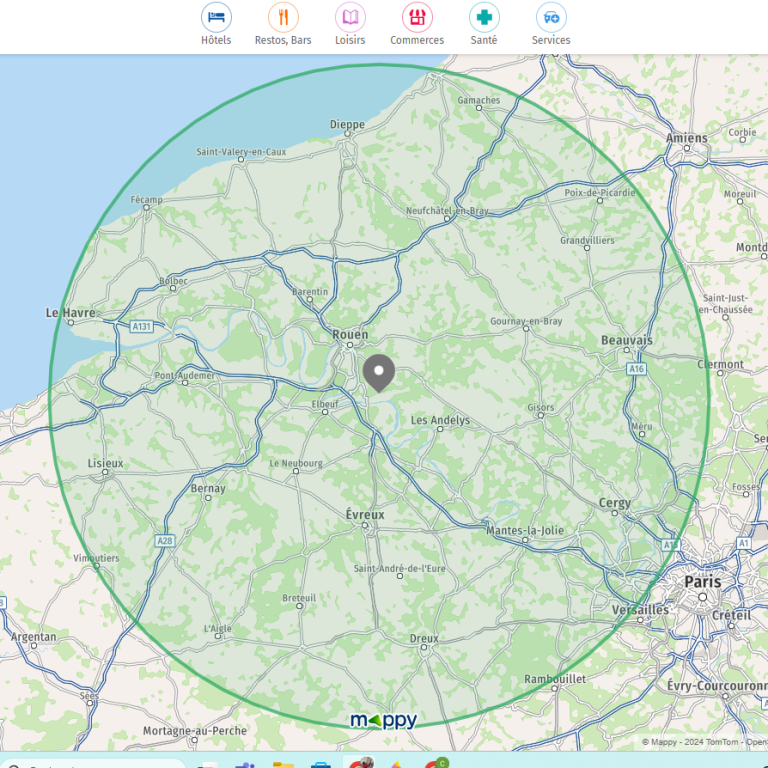The width and height of the screenshot is (768, 768).
Task: Open the © Mappy copyright link
Action: coord(665,742)
